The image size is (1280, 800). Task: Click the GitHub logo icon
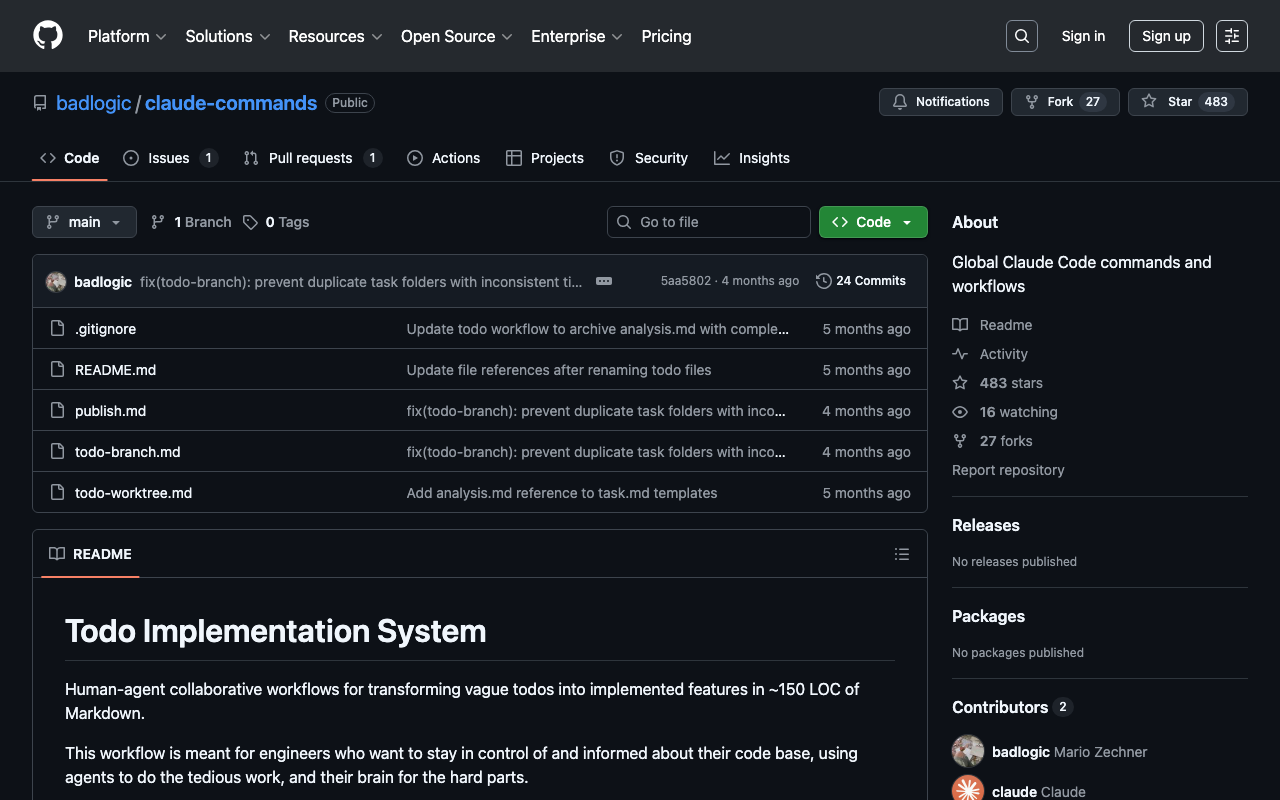coord(48,36)
